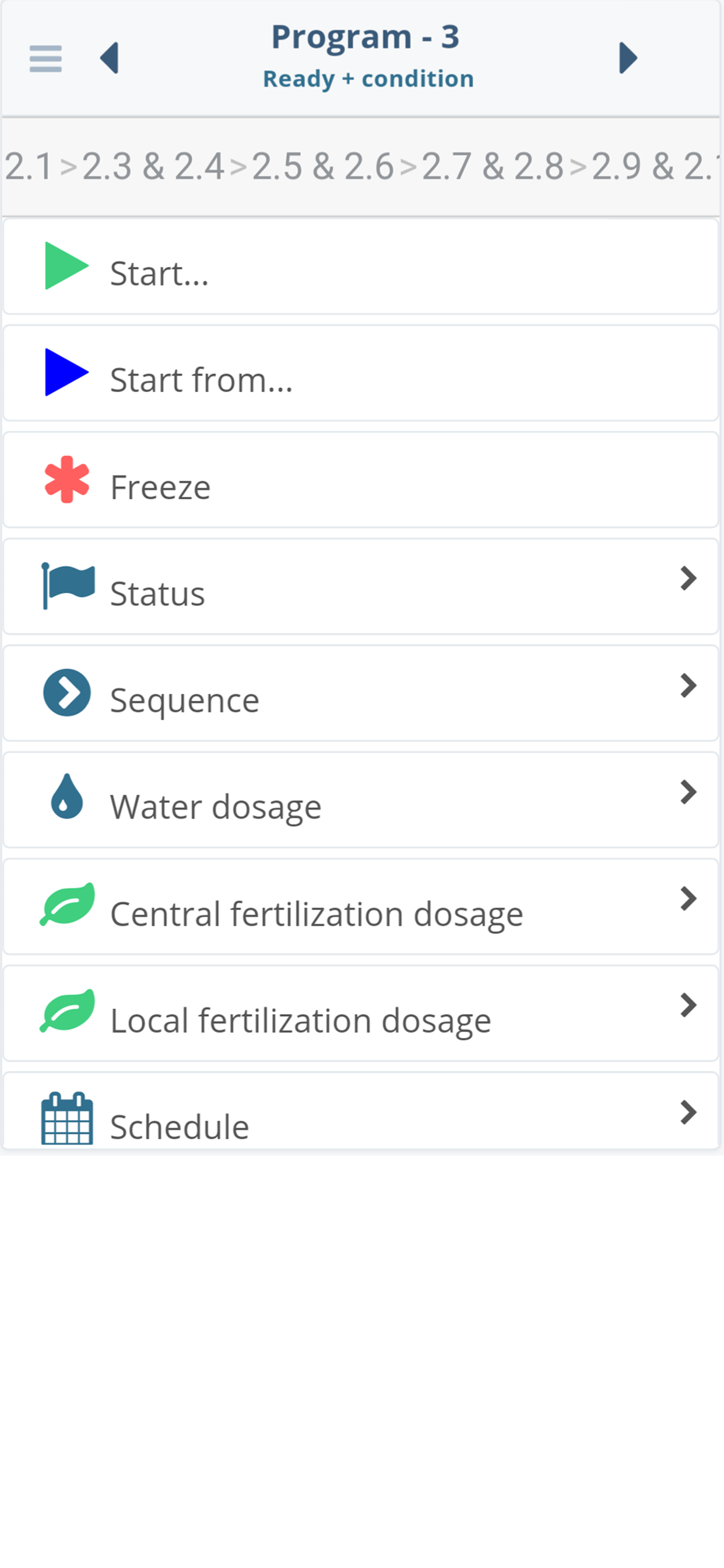Click the Water dosage droplet icon

click(x=67, y=797)
